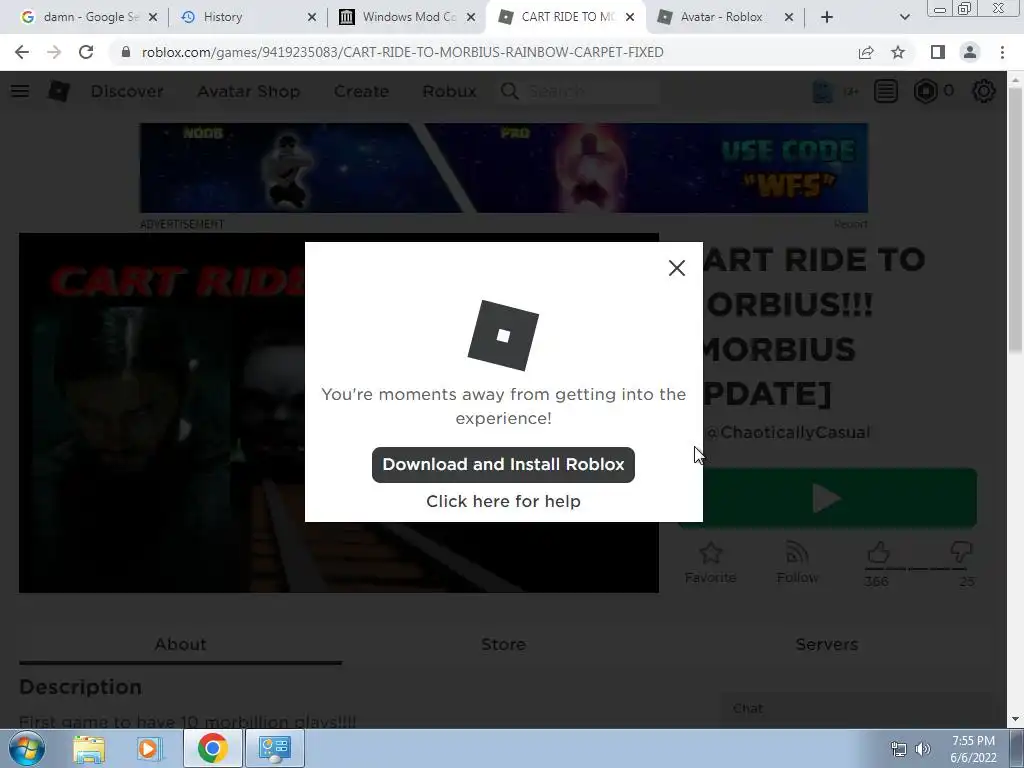Open the Control Panel taskbar icon
Screen dimensions: 1024x768
point(274,748)
